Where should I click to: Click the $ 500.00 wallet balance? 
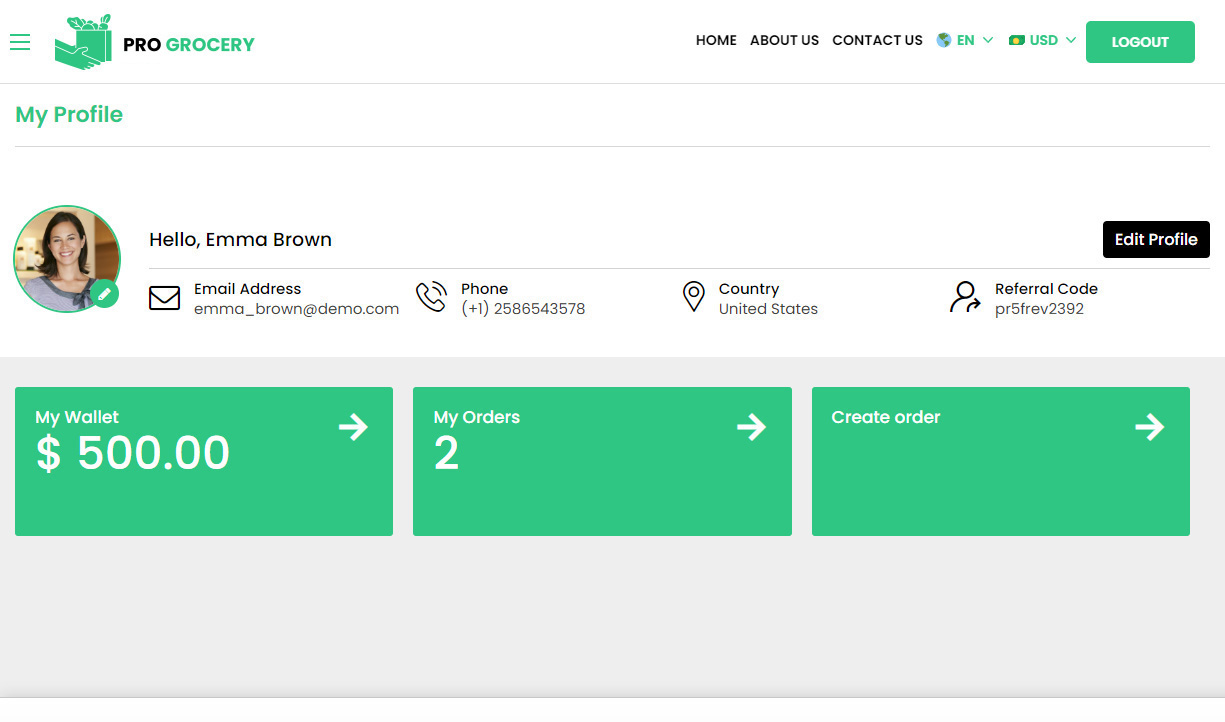click(133, 453)
